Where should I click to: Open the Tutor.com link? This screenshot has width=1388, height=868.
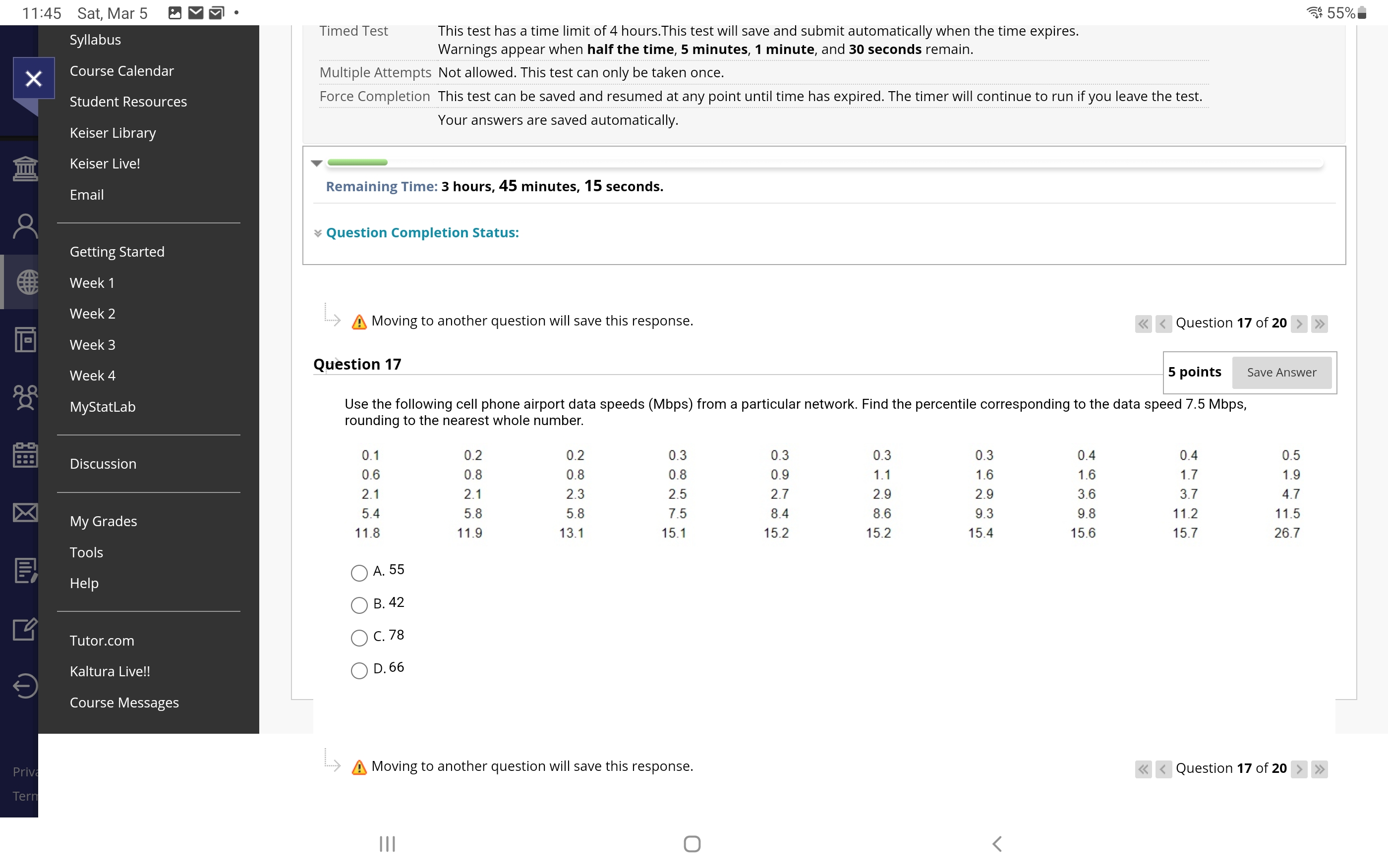[102, 641]
